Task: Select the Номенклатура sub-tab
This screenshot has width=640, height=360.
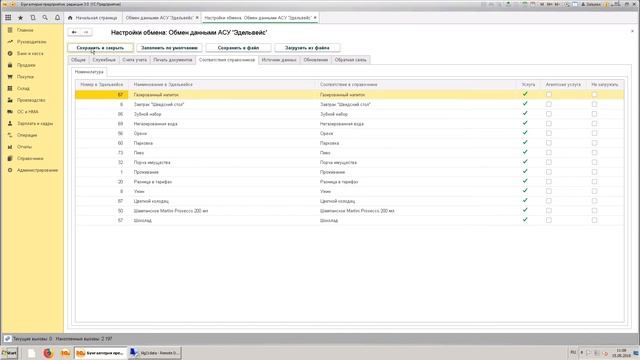Action: coord(89,72)
